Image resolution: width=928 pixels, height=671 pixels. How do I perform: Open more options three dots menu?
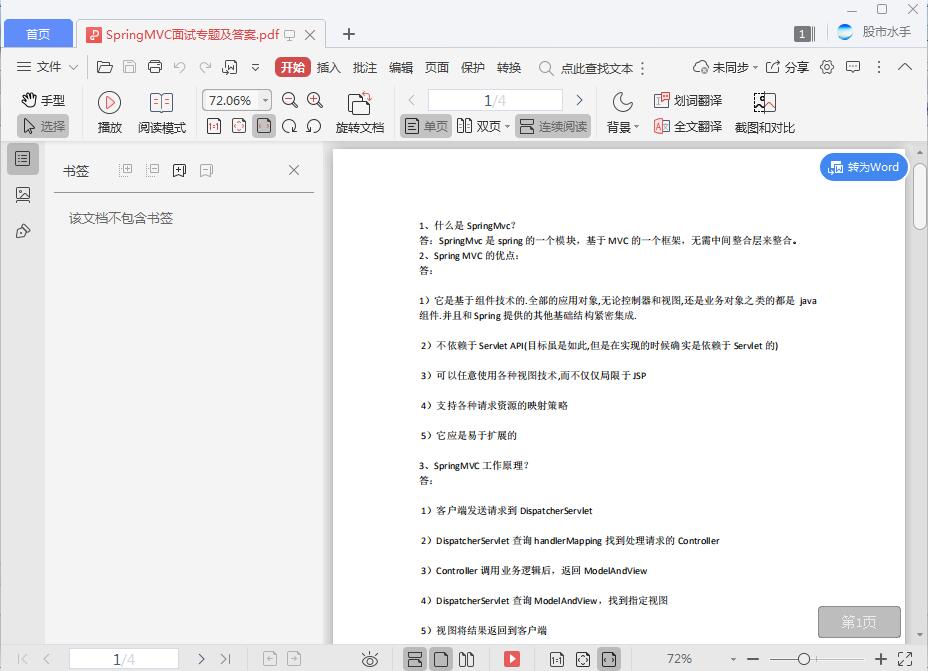(x=879, y=67)
